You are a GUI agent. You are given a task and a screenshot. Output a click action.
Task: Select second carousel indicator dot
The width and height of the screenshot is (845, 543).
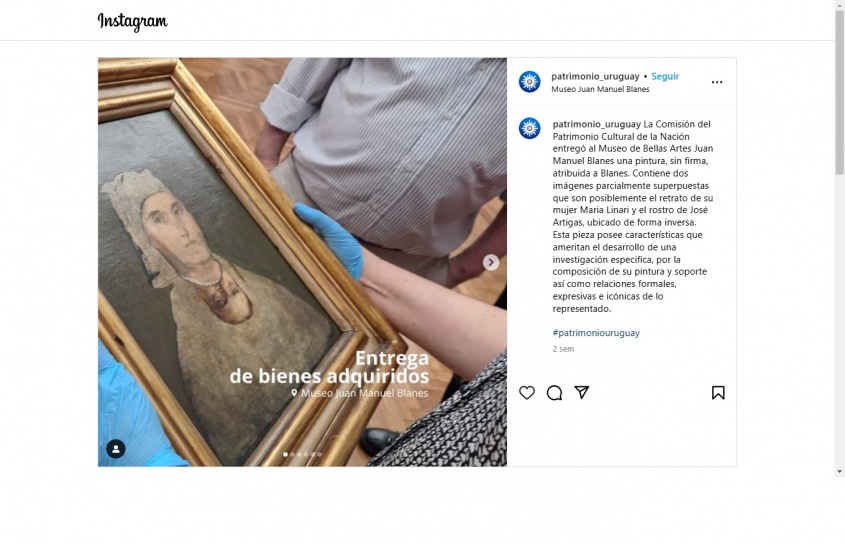point(292,455)
